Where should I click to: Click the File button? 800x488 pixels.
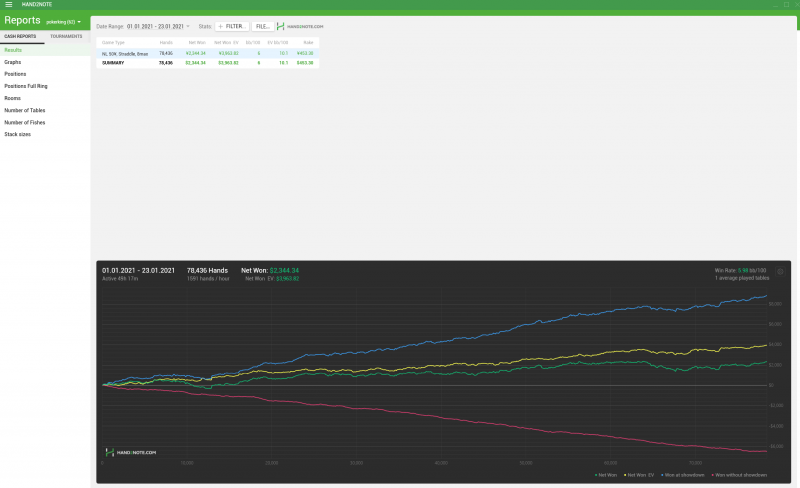pos(262,26)
